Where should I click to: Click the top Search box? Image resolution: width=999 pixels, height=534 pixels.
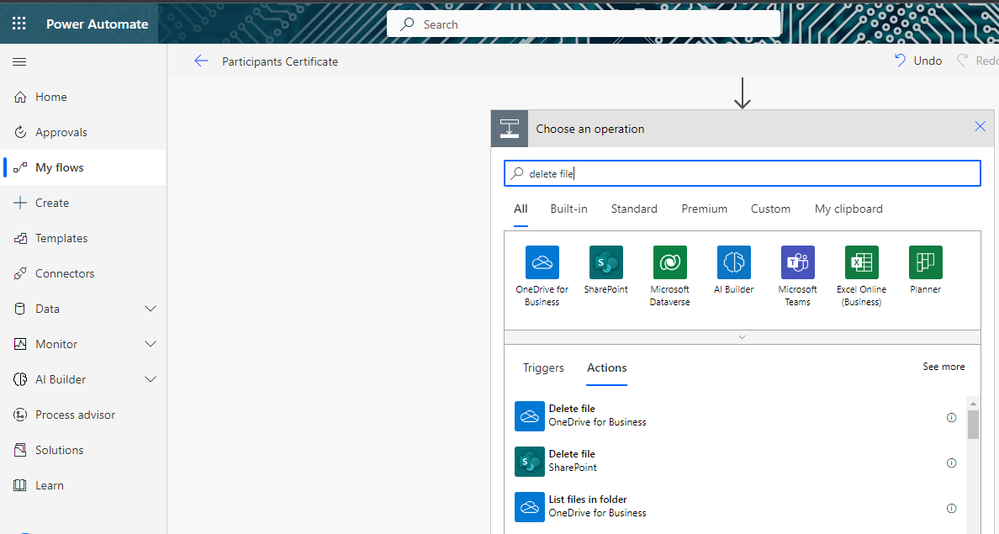584,24
